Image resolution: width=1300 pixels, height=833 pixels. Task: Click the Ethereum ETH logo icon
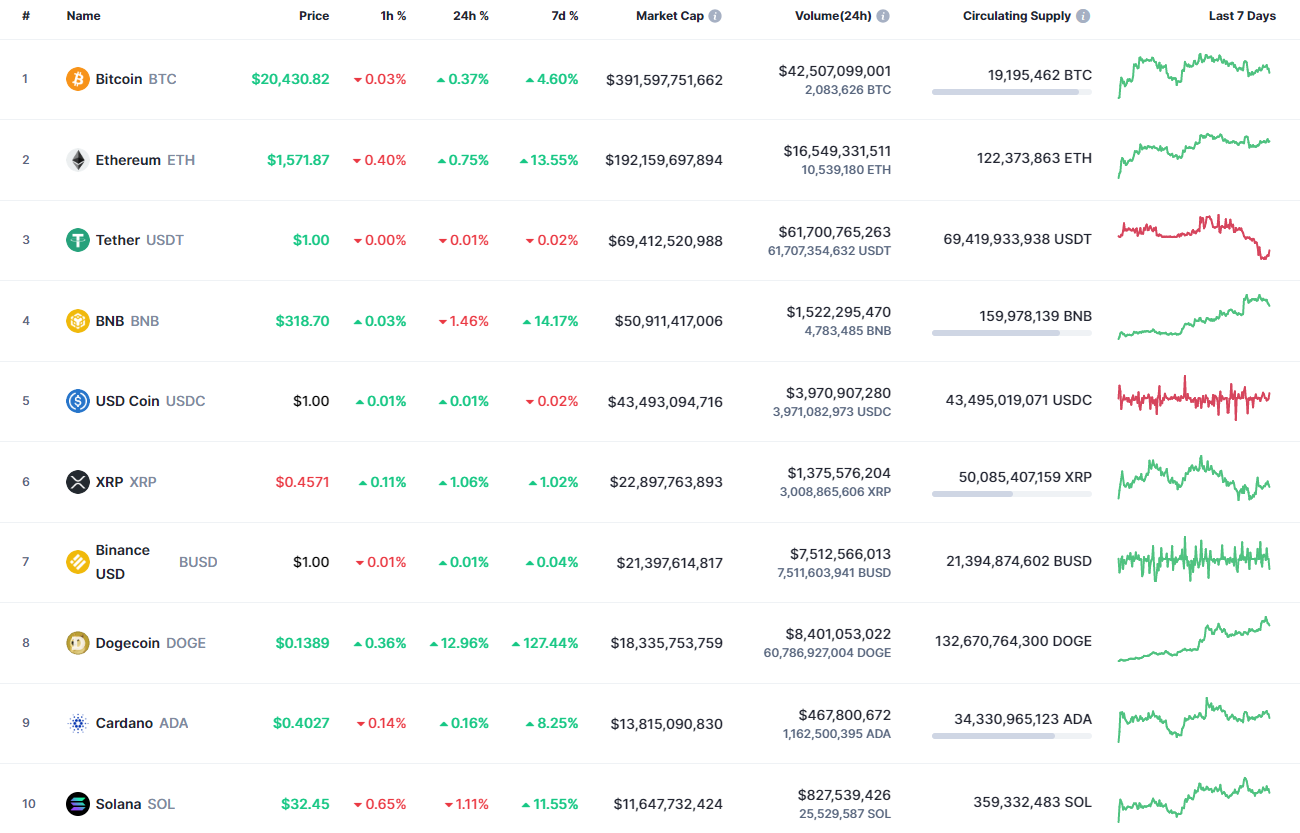(x=77, y=159)
